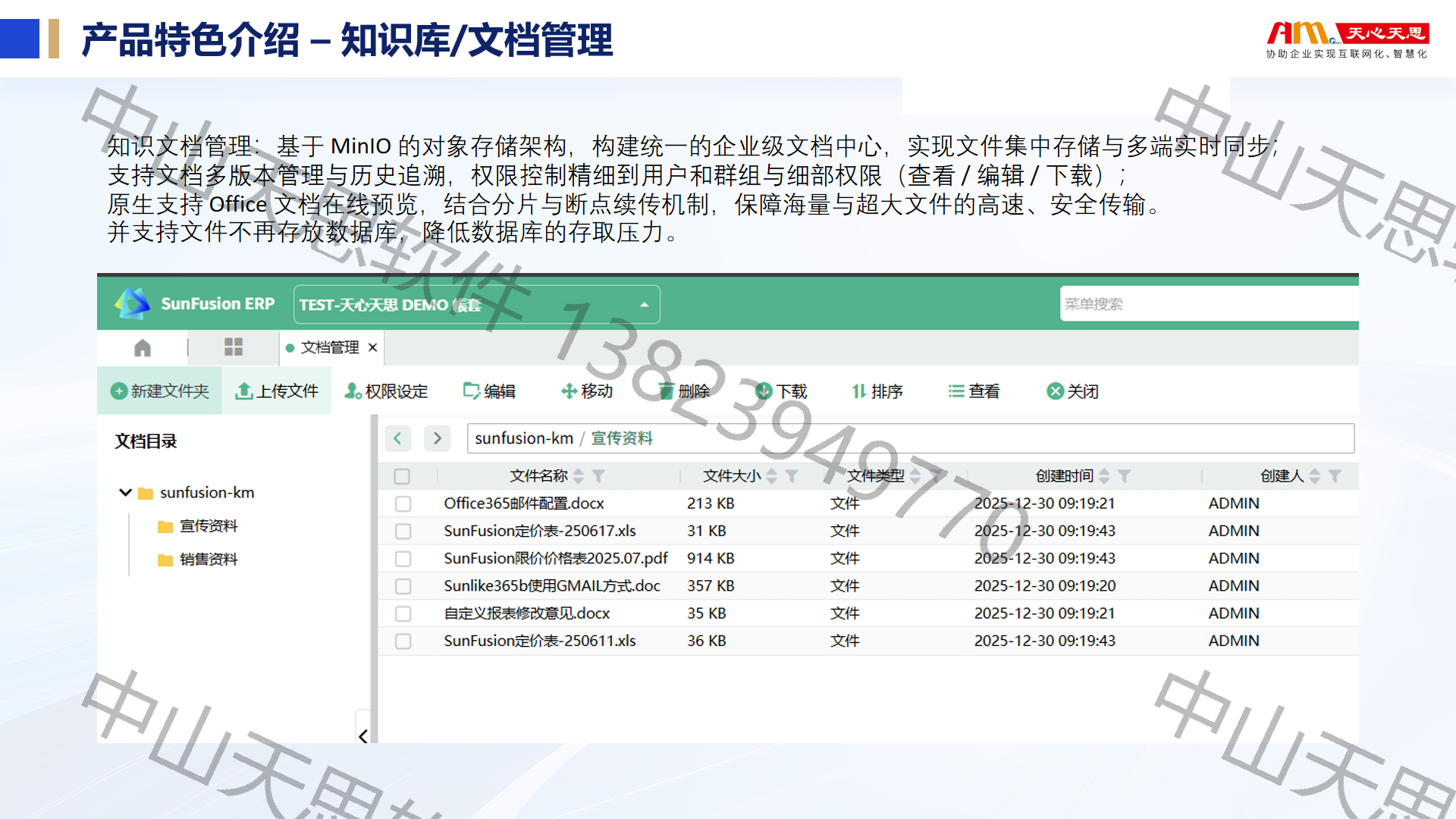Click file name Office365邮件配置.docx
The width and height of the screenshot is (1456, 819).
tap(524, 504)
